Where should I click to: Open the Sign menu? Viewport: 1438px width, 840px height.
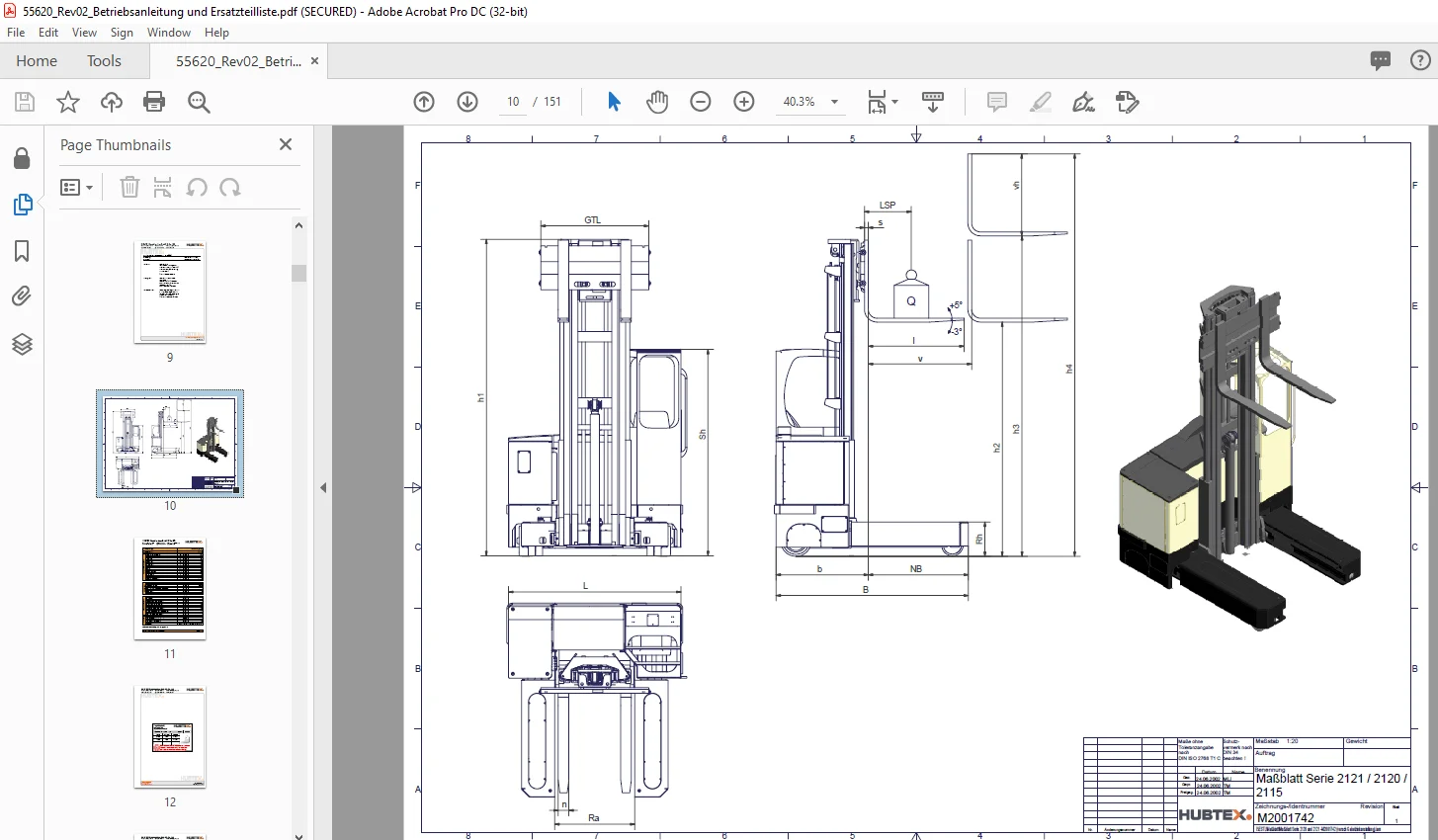point(122,33)
